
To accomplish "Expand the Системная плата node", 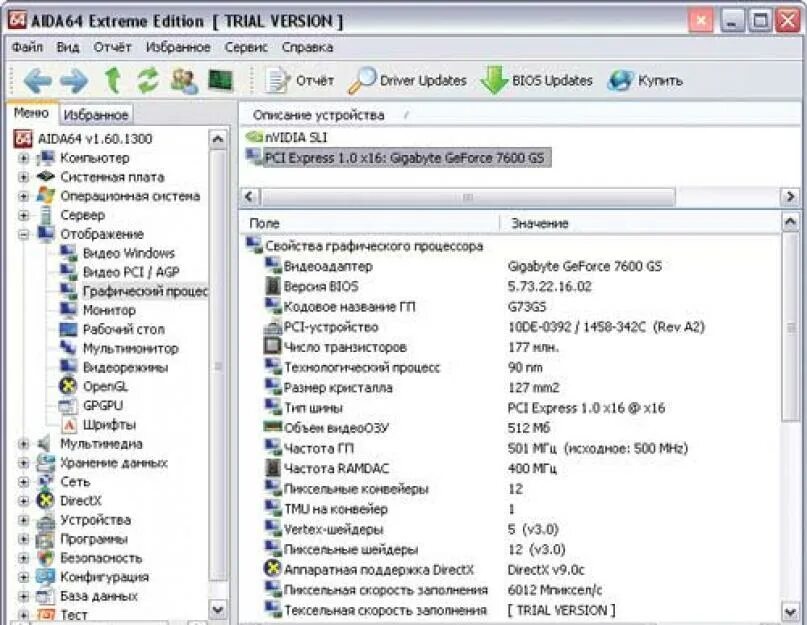I will click(x=23, y=177).
